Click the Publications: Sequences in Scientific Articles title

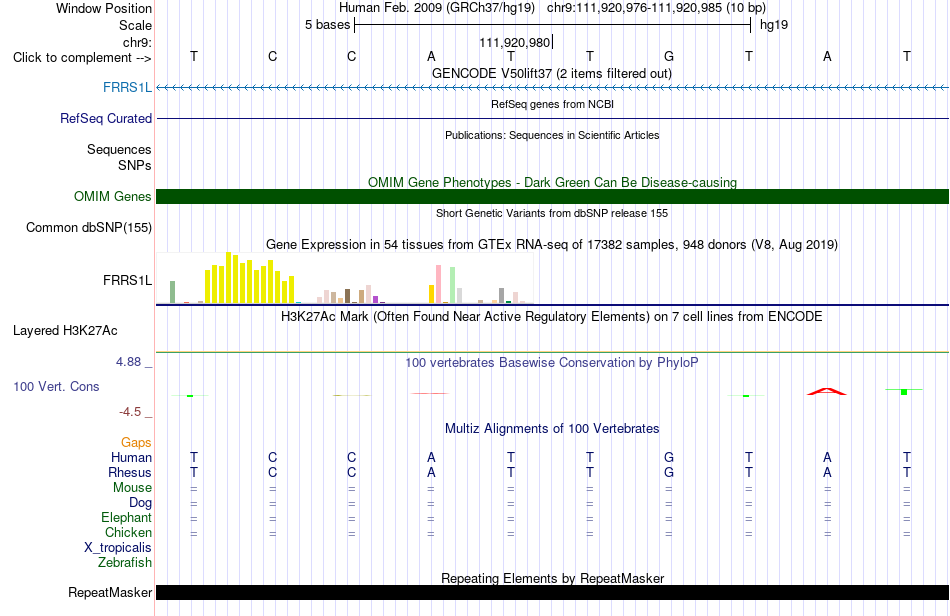[x=552, y=135]
